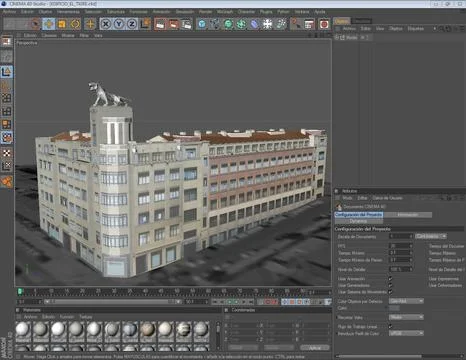Click the orange plus recent-tools icon
The width and height of the screenshot is (466, 360).
point(90,24)
